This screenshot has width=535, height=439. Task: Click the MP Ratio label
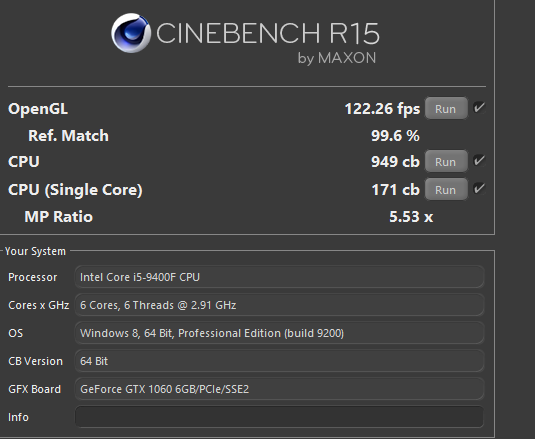[58, 217]
